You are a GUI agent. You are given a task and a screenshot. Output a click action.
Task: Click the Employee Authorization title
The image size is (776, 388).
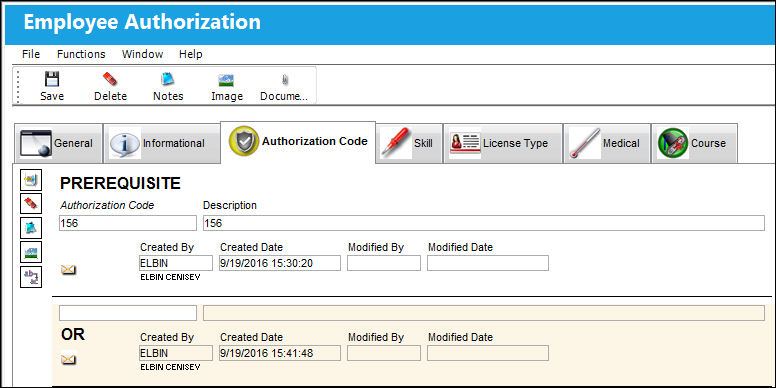click(142, 22)
